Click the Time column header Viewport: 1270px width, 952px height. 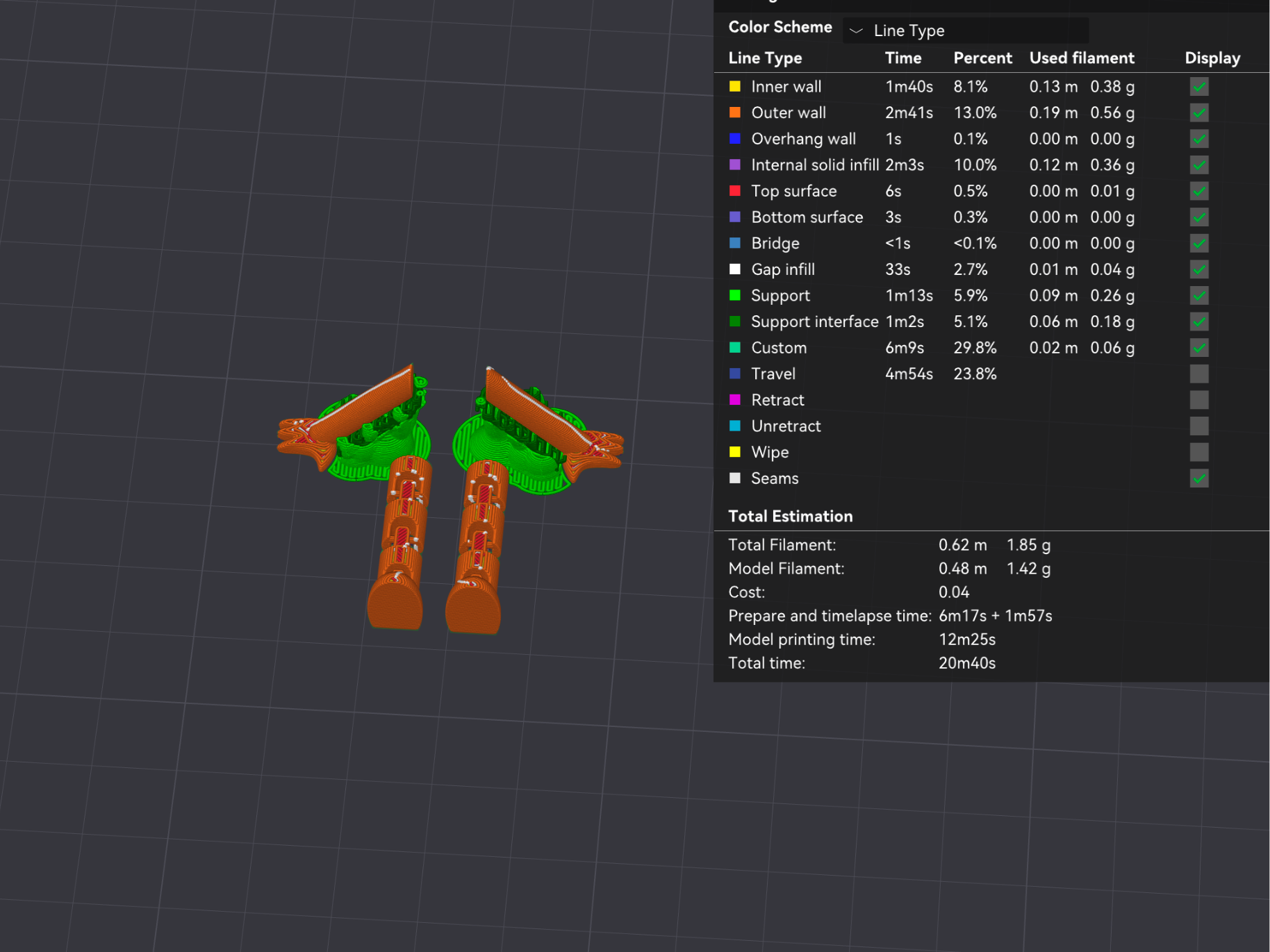tap(903, 58)
